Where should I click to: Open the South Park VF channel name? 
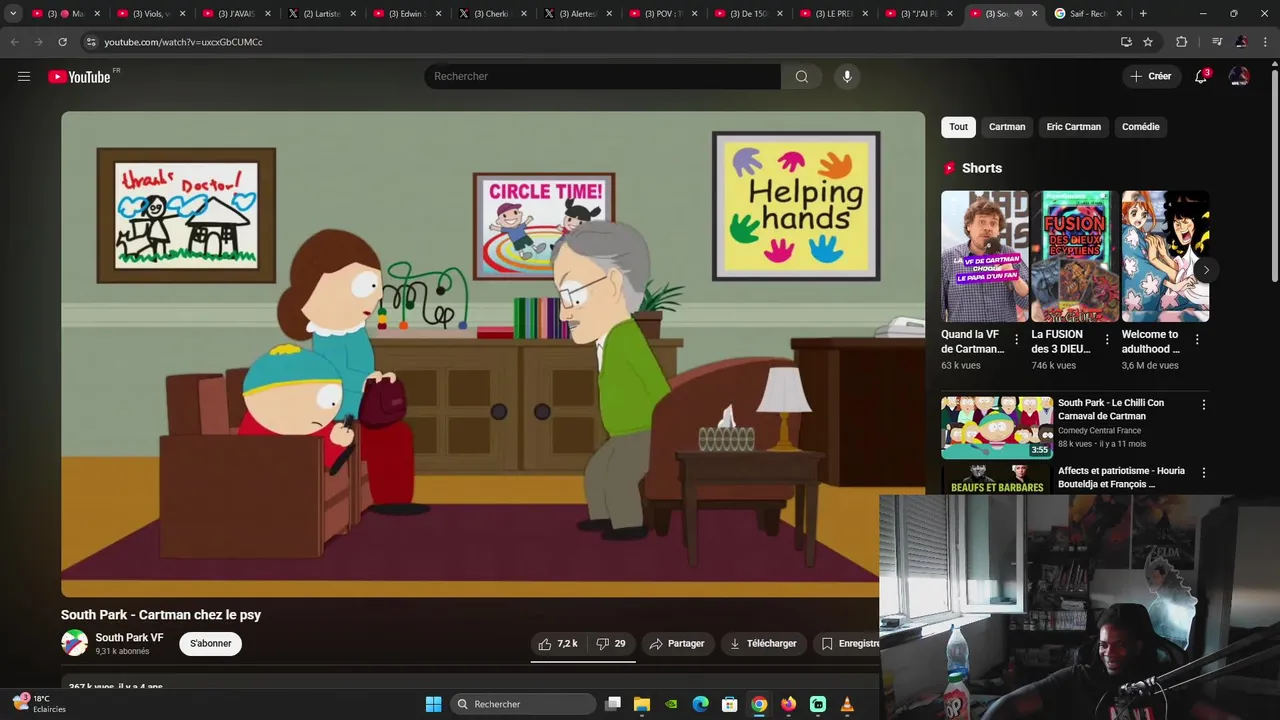click(129, 637)
